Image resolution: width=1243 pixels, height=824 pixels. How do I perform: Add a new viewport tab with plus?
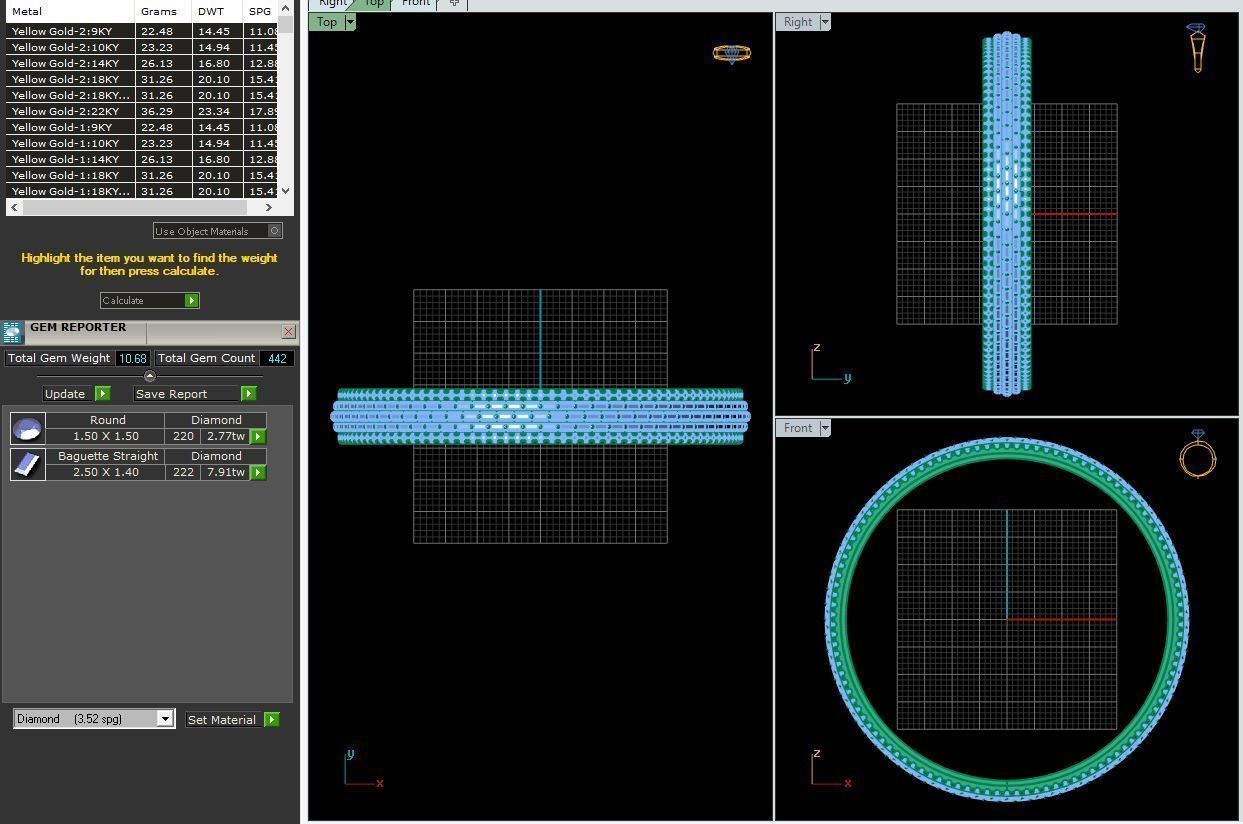pos(454,3)
